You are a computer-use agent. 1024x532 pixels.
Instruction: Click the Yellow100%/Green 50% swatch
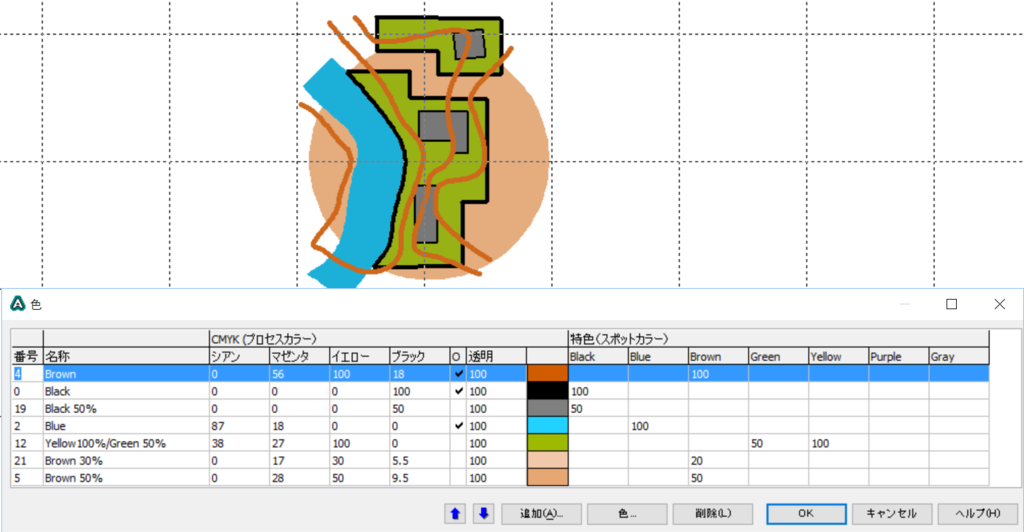tap(547, 443)
